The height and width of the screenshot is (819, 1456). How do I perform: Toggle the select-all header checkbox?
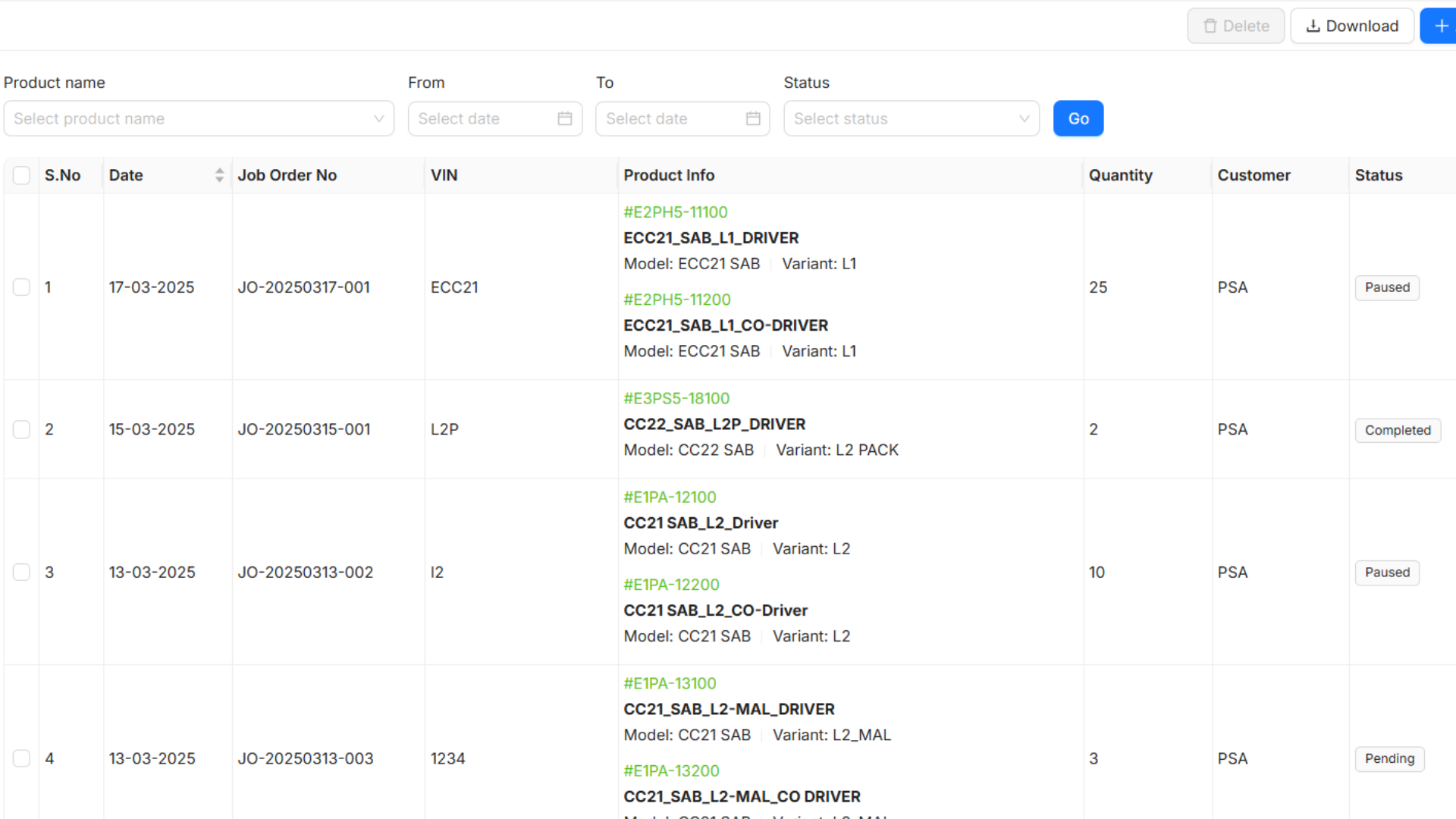point(21,175)
